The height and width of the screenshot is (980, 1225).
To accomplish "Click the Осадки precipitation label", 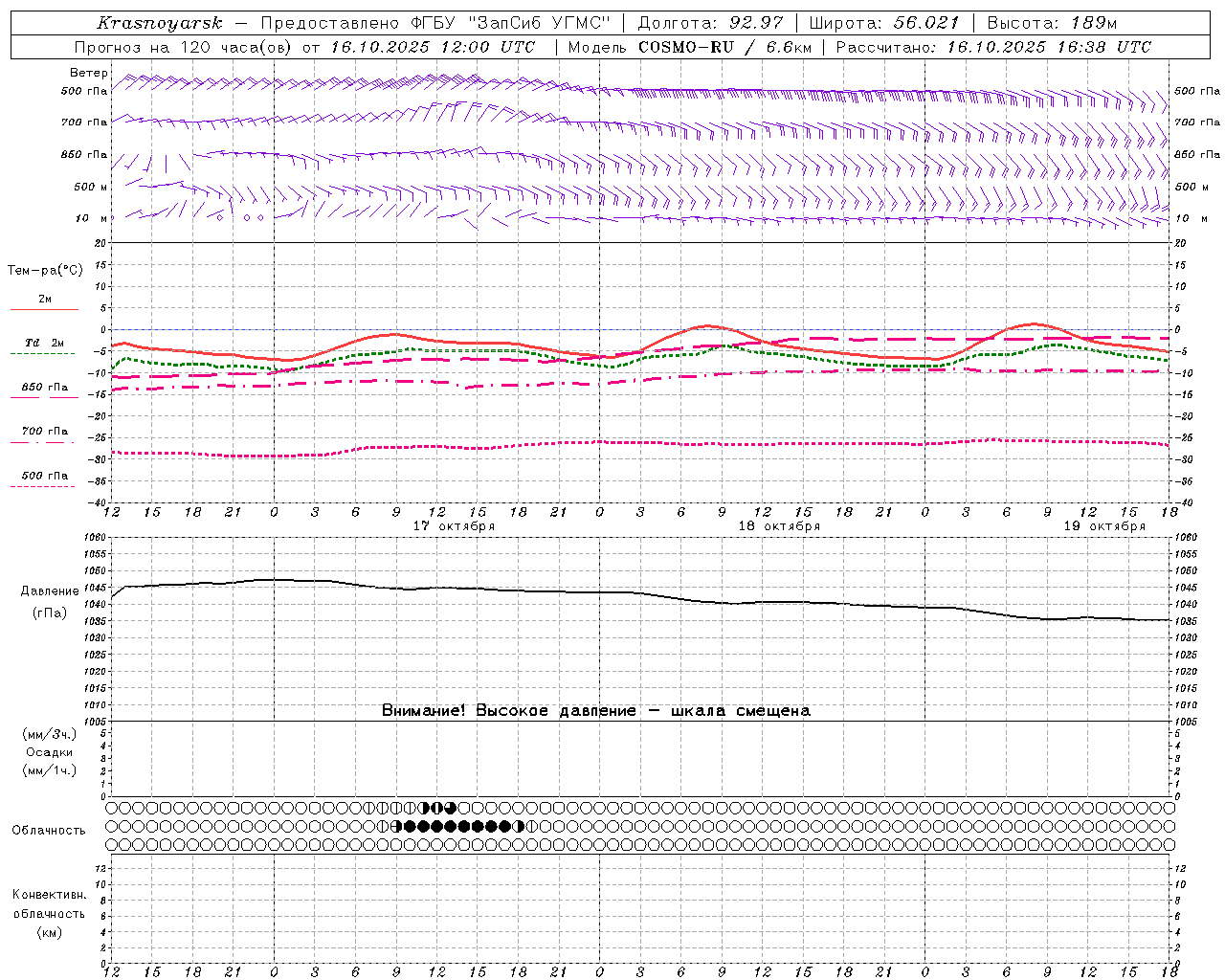I will (50, 752).
